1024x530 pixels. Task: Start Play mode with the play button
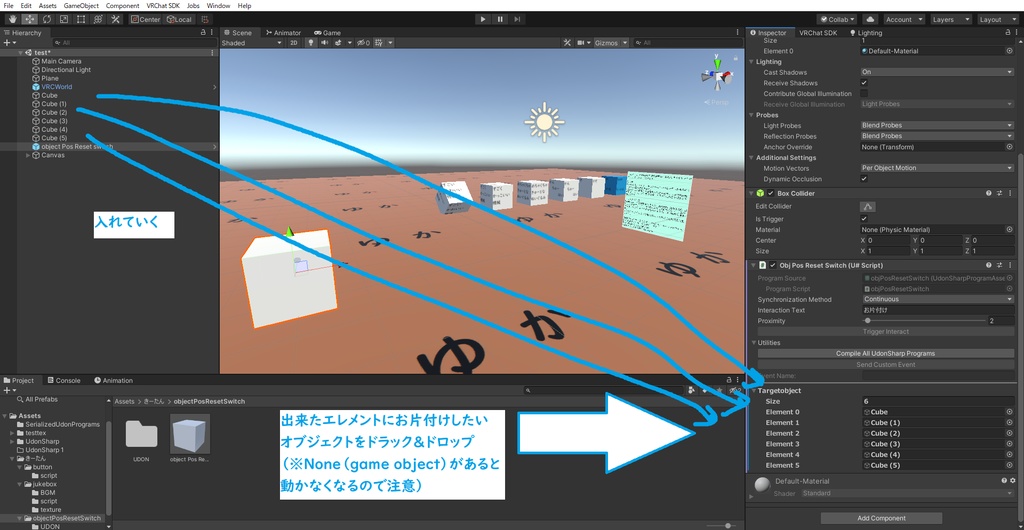point(483,19)
